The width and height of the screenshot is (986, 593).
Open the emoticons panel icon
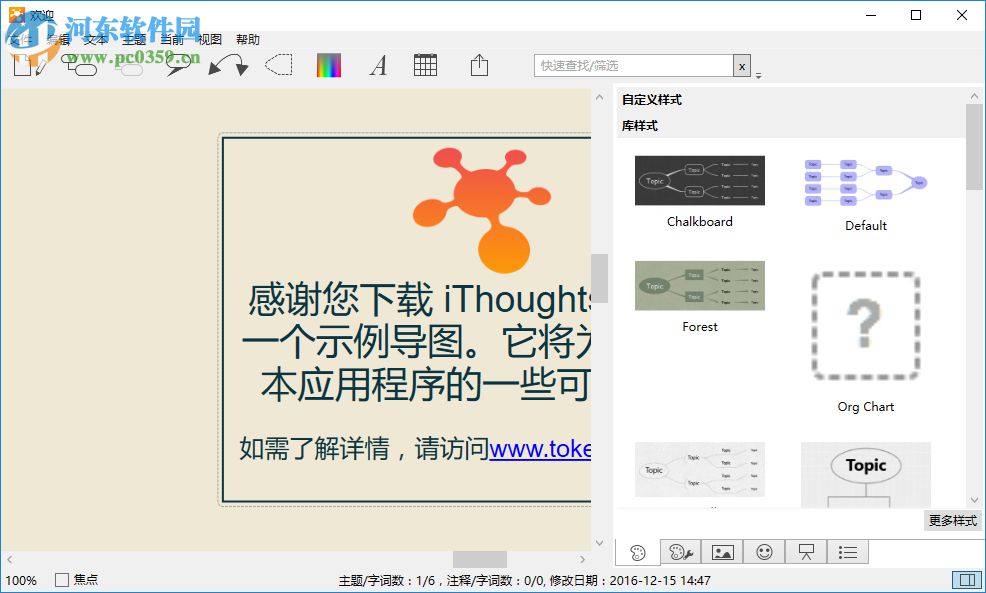(764, 551)
